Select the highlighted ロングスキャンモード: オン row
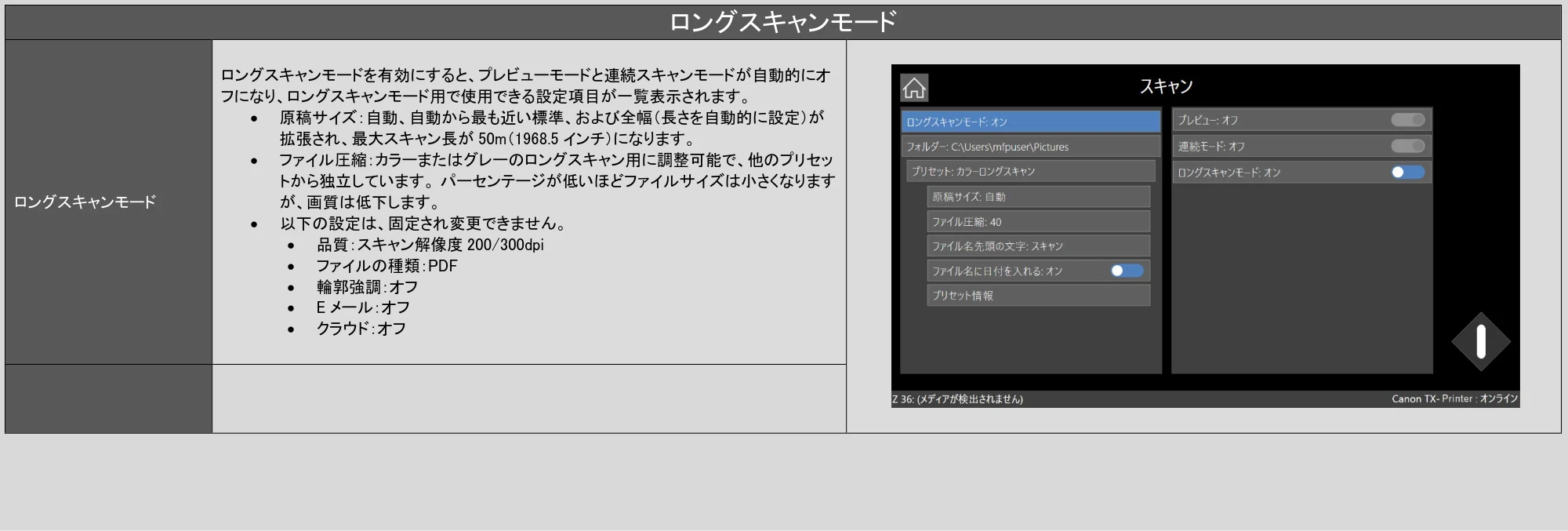Image resolution: width=1568 pixels, height=531 pixels. [1030, 122]
